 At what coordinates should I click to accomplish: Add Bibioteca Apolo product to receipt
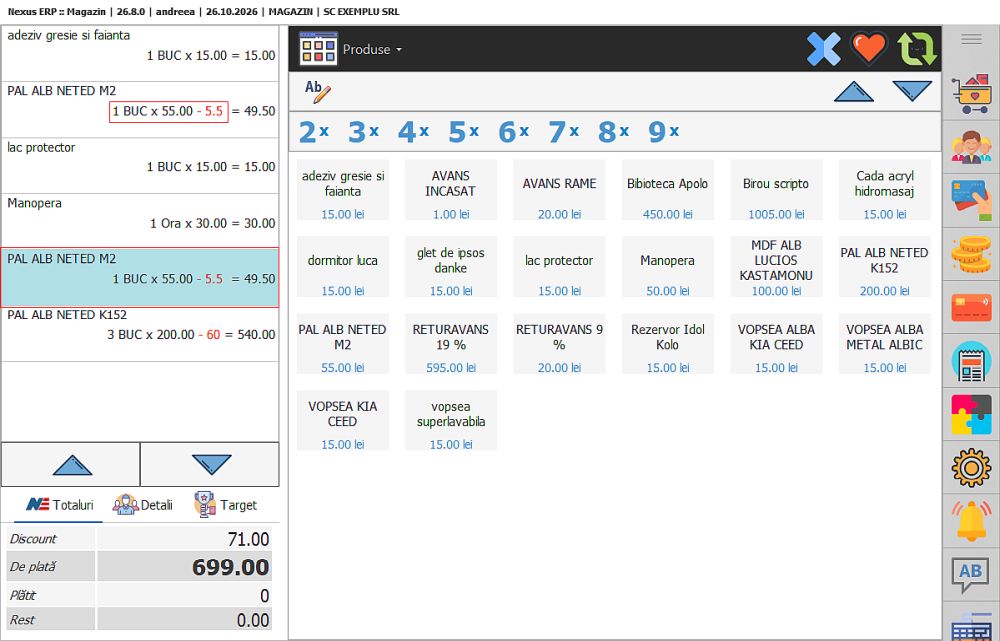pyautogui.click(x=668, y=190)
